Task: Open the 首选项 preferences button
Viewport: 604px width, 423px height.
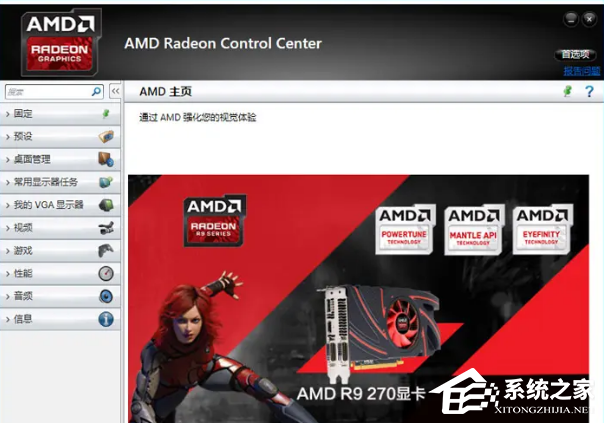Action: 575,55
